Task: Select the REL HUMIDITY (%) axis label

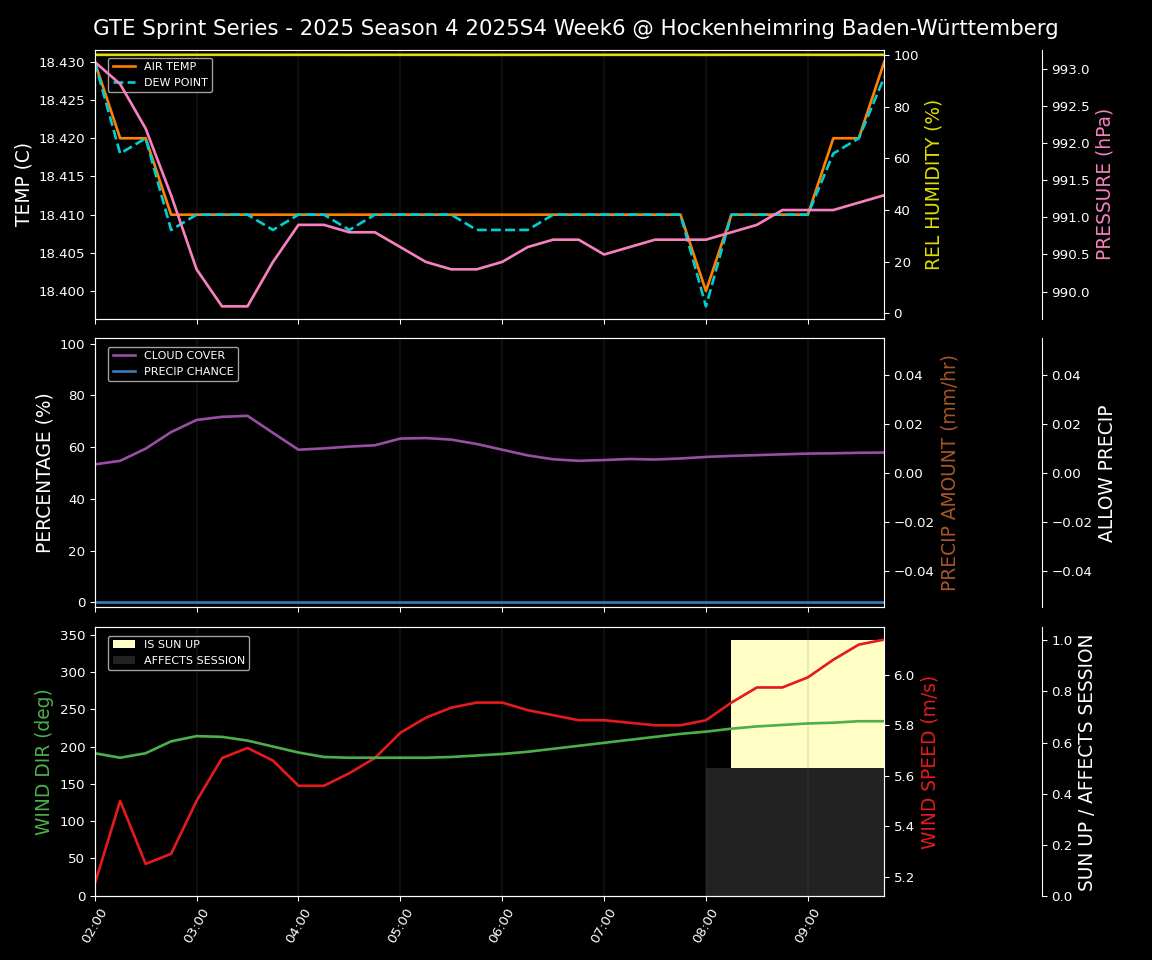Action: pos(933,185)
